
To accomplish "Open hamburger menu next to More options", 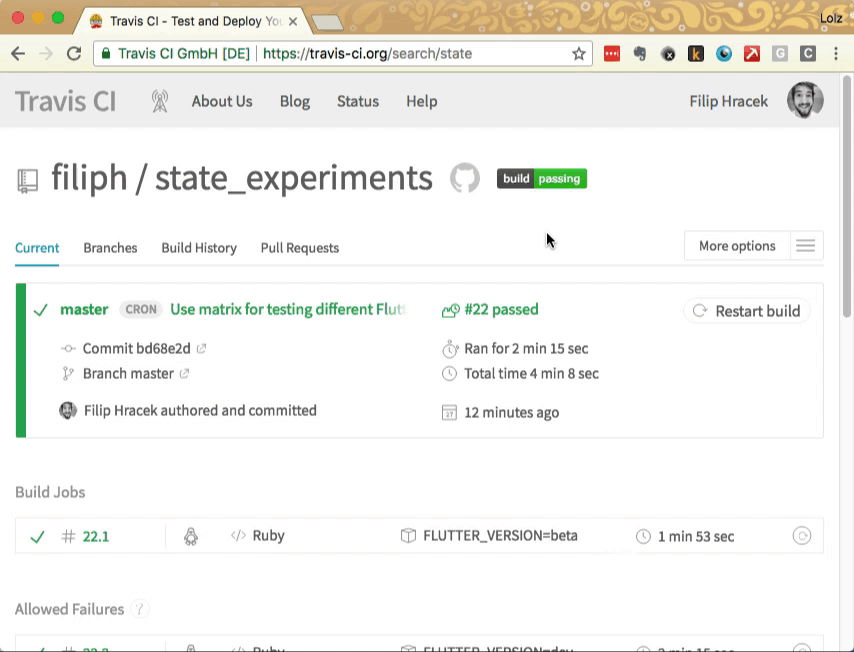I will pyautogui.click(x=806, y=246).
